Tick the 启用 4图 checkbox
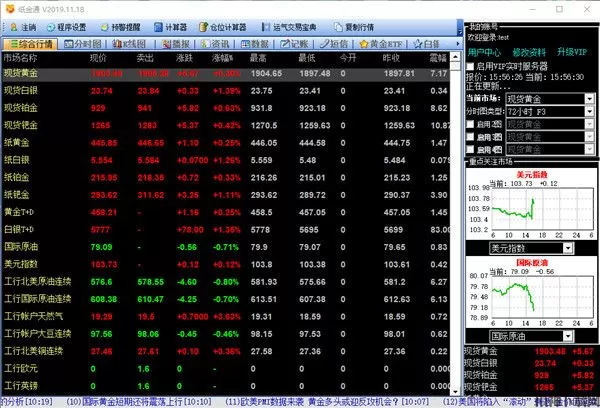The height and width of the screenshot is (408, 600). pyautogui.click(x=470, y=149)
